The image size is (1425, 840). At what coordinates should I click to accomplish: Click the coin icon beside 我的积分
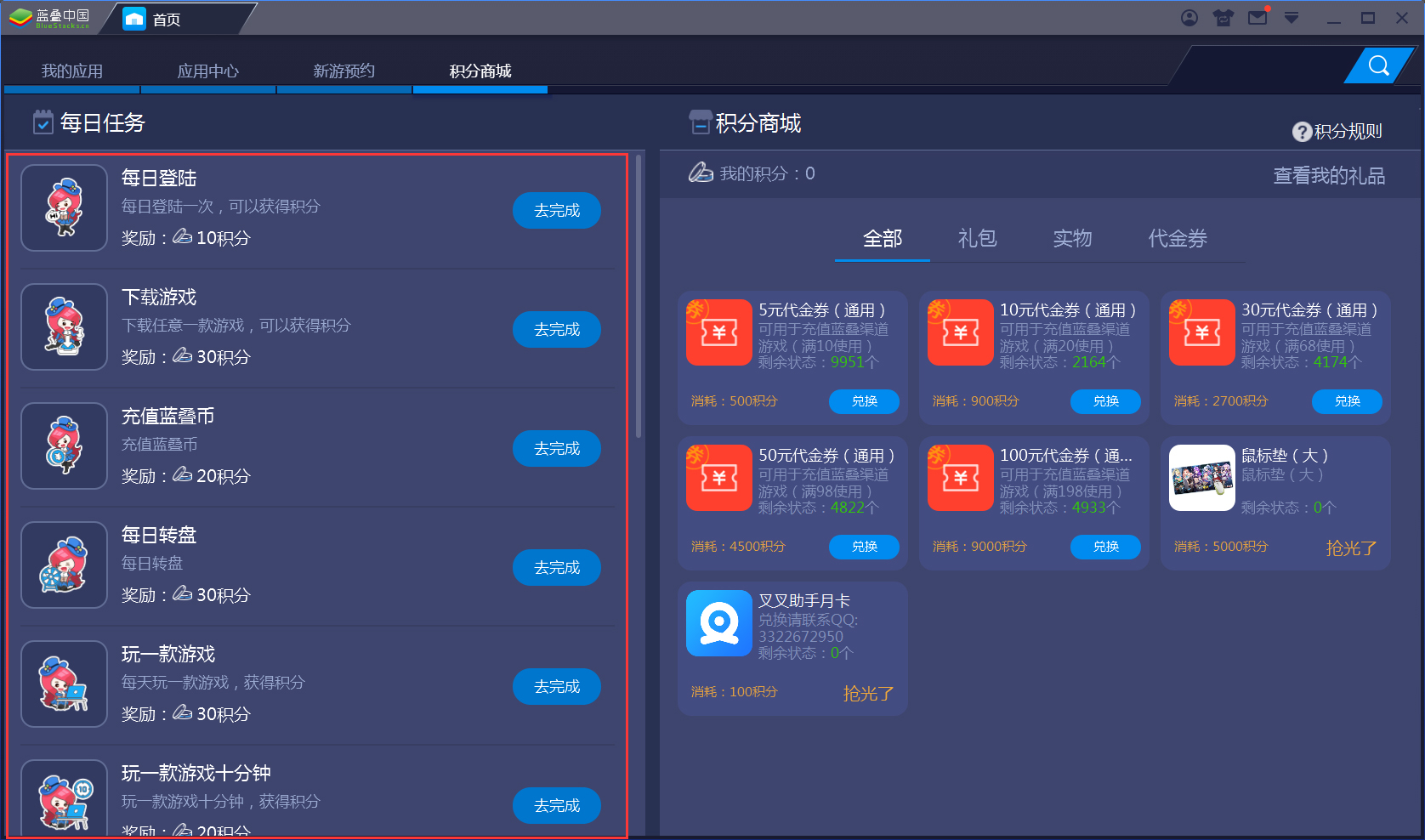coord(701,173)
